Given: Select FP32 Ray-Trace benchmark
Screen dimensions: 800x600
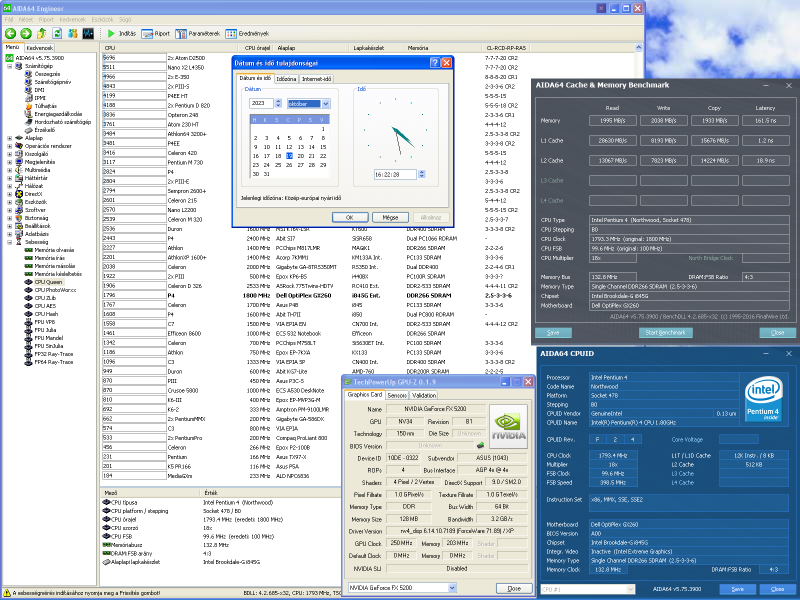Looking at the screenshot, I should click(x=54, y=354).
